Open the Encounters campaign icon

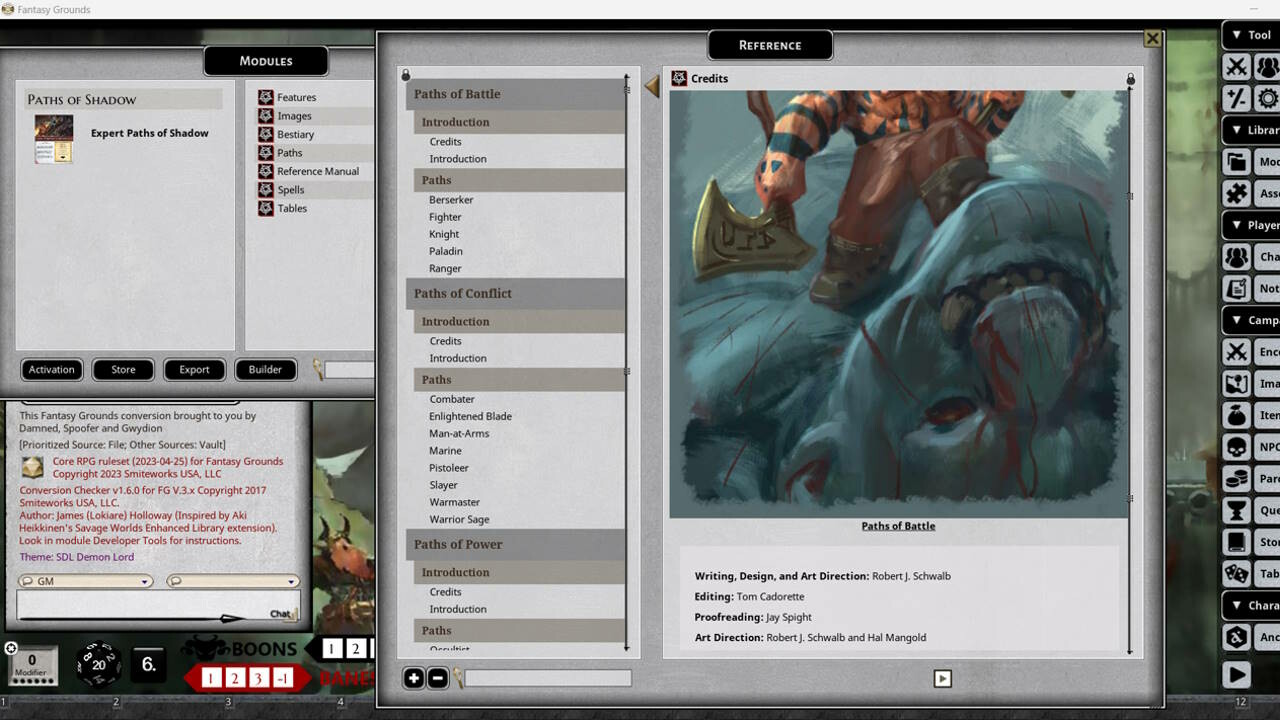tap(1237, 351)
